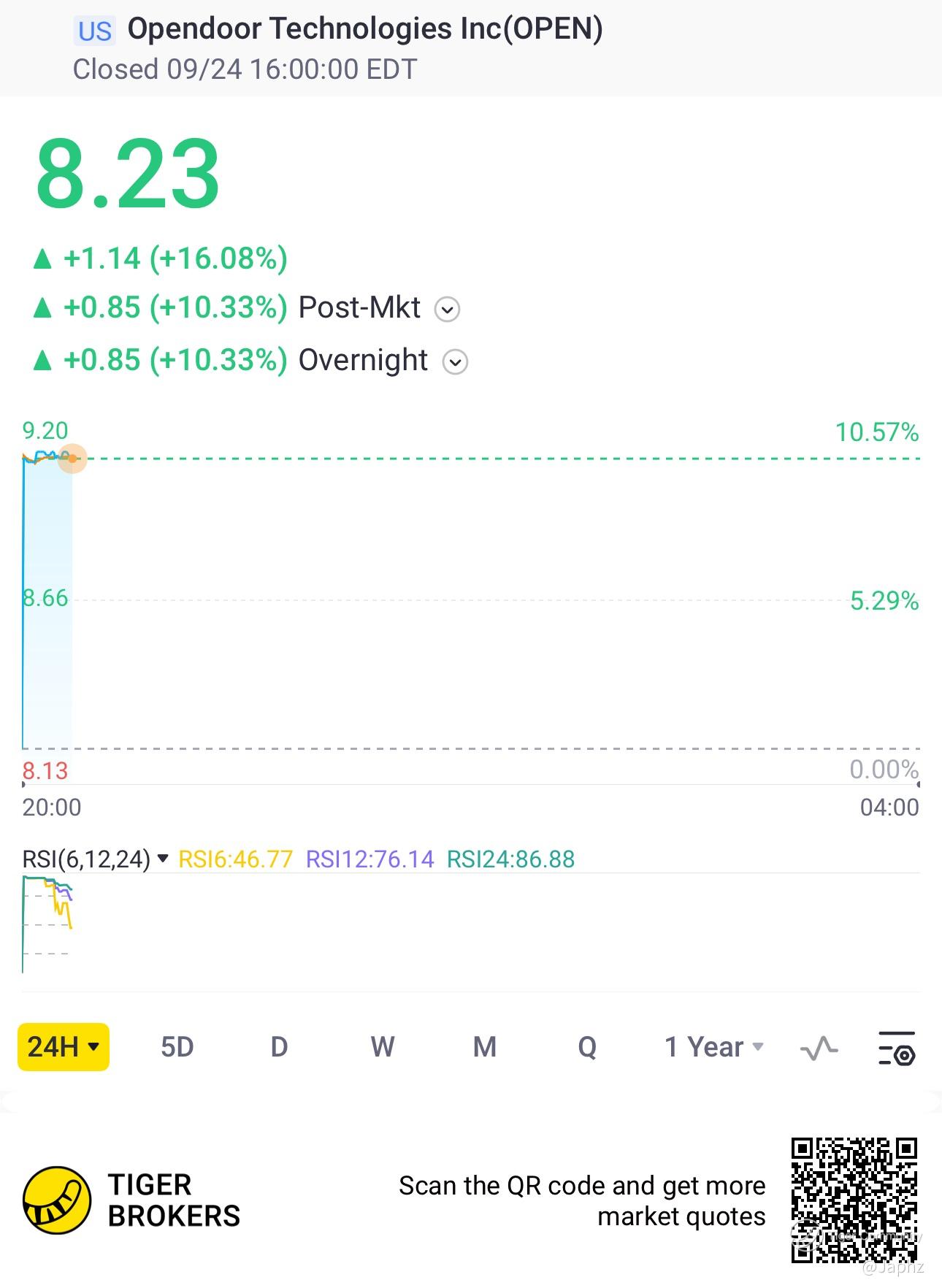Tap the RSI24:86.88 indicator value
Viewport: 942px width, 1288px height.
pyautogui.click(x=510, y=859)
